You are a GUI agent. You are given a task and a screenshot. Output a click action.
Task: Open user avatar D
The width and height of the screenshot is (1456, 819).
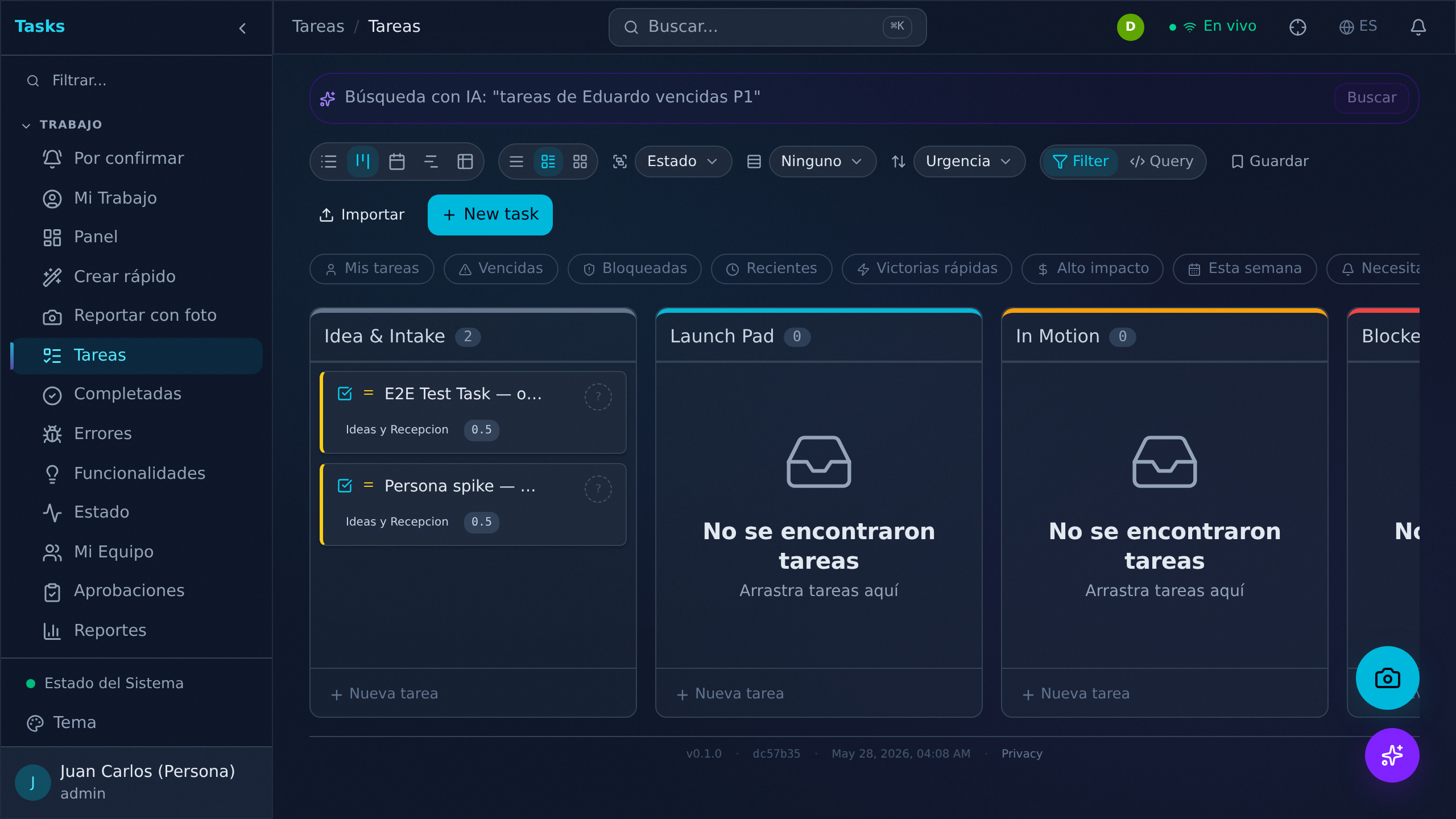coord(1131,27)
